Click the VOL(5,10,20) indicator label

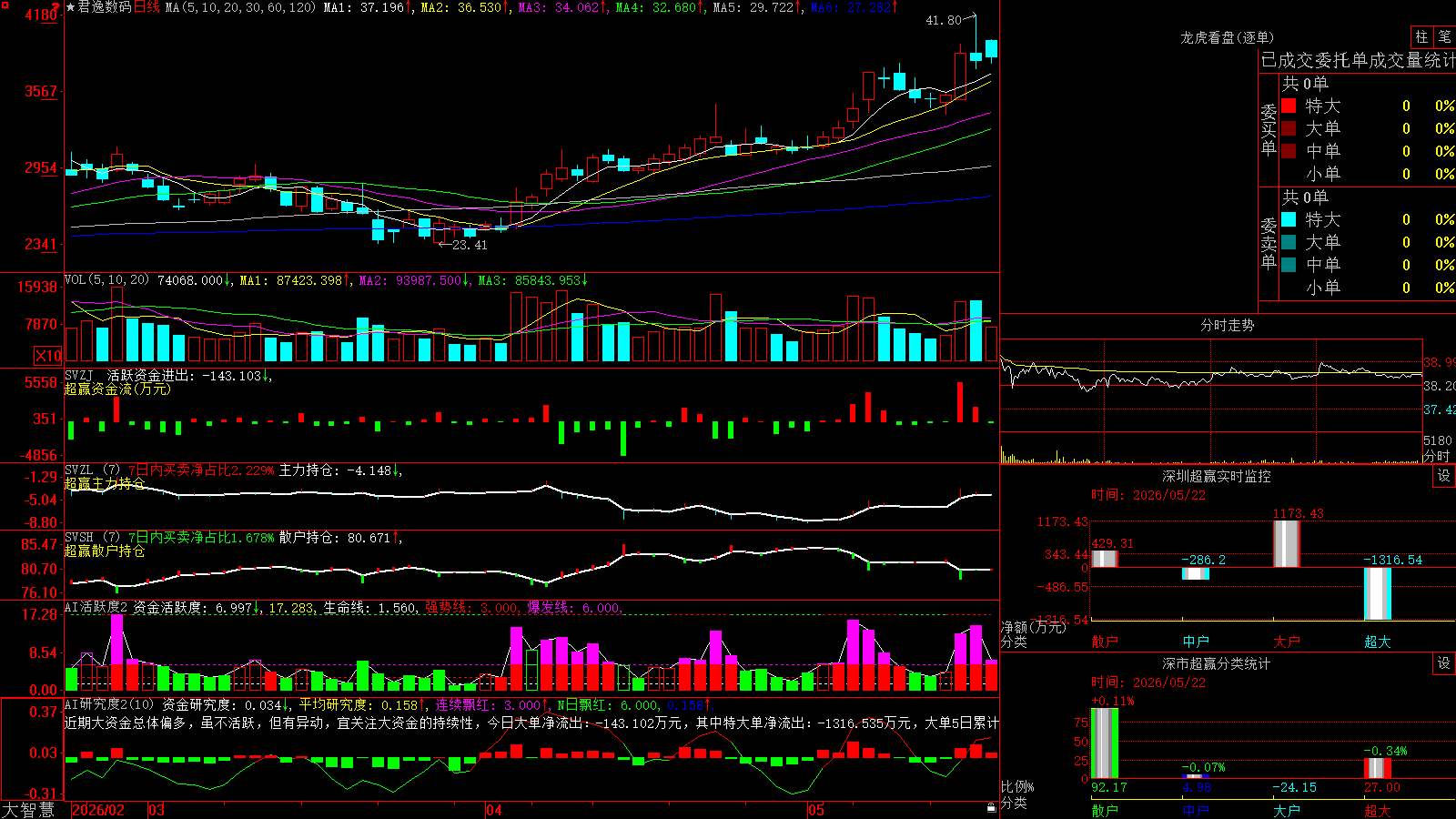coord(106,280)
